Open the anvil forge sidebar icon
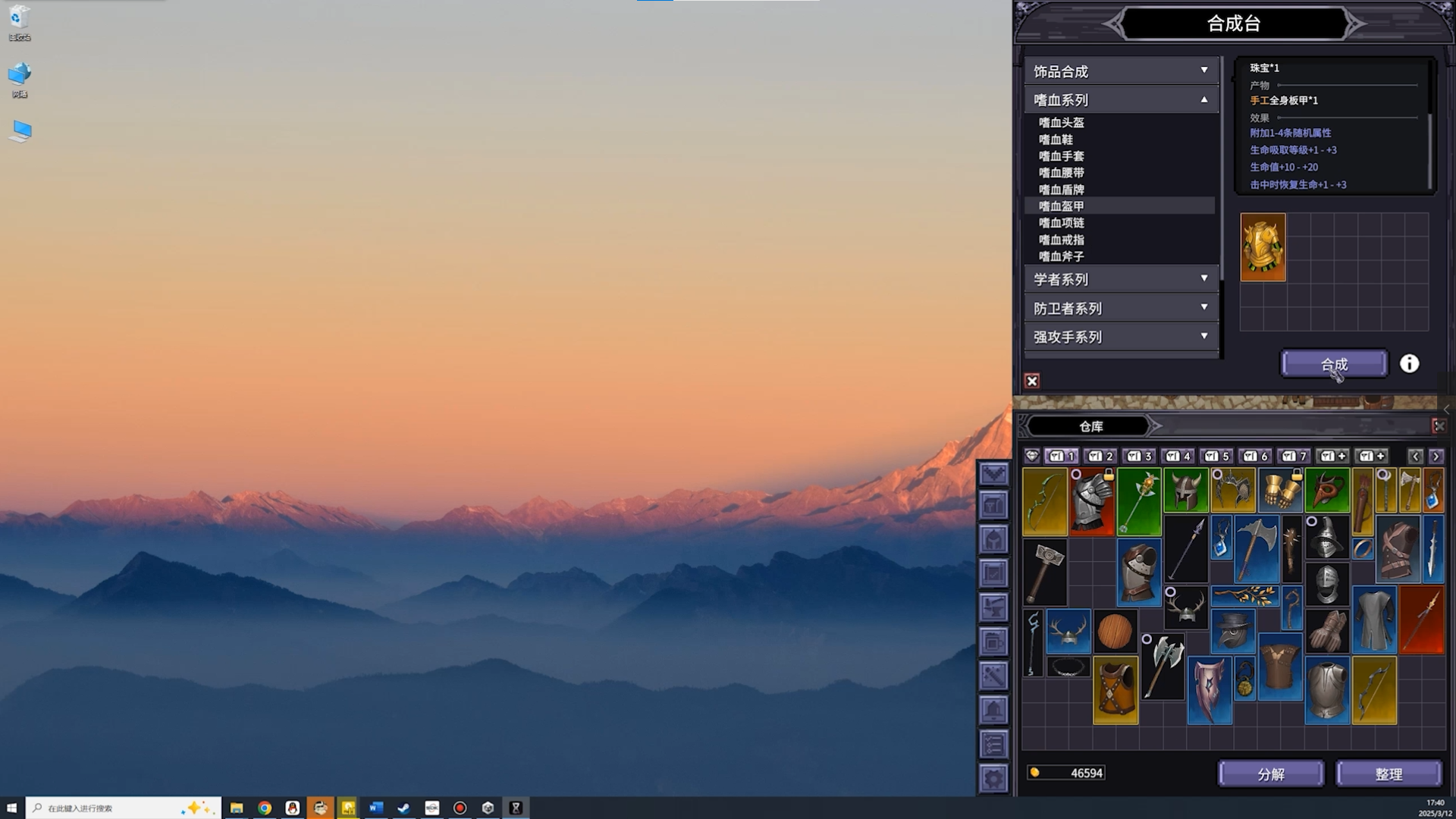The image size is (1456, 819). [993, 607]
